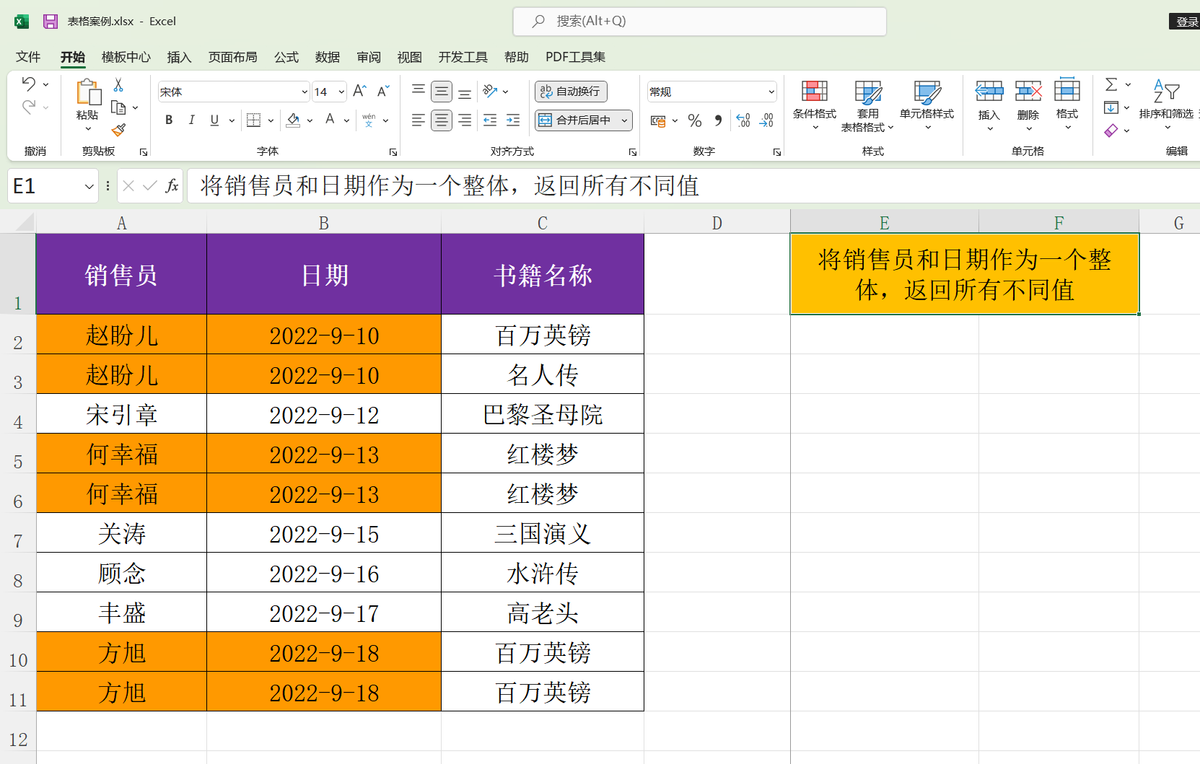The image size is (1200, 764).
Task: Click the 删除 Delete cells icon
Action: [x=1028, y=91]
